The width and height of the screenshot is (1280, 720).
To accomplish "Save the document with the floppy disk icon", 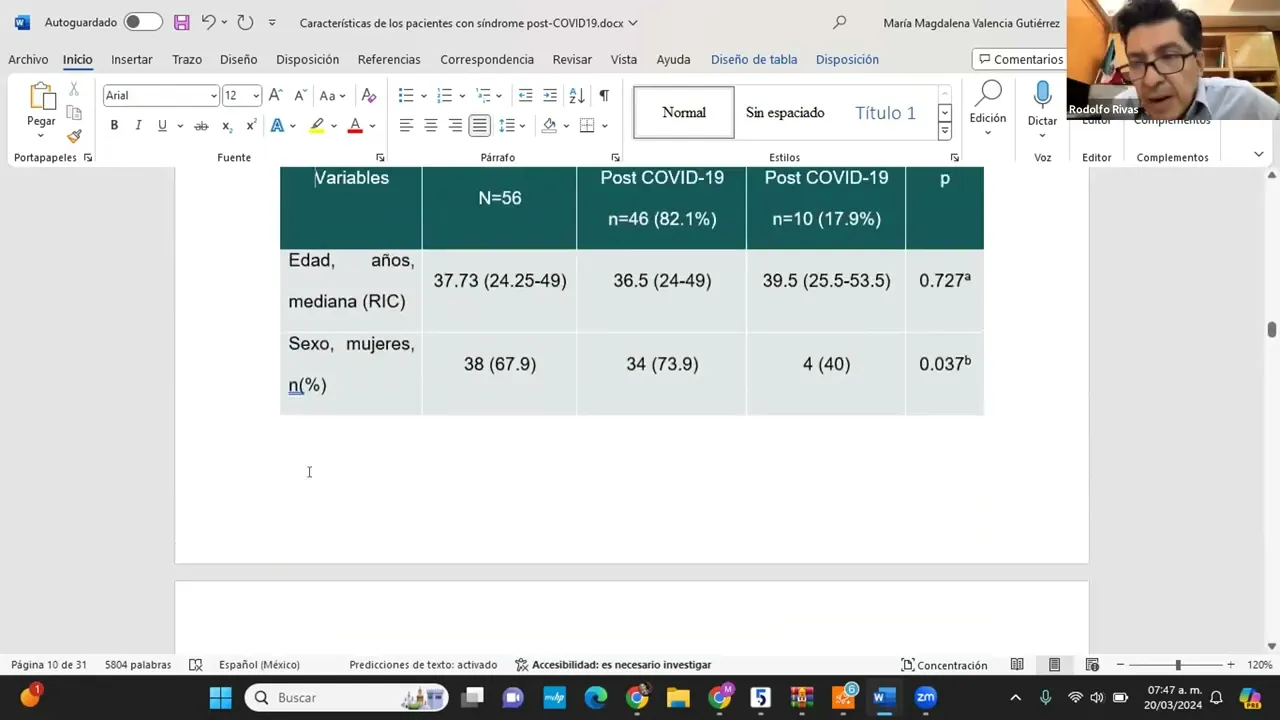I will click(x=181, y=22).
